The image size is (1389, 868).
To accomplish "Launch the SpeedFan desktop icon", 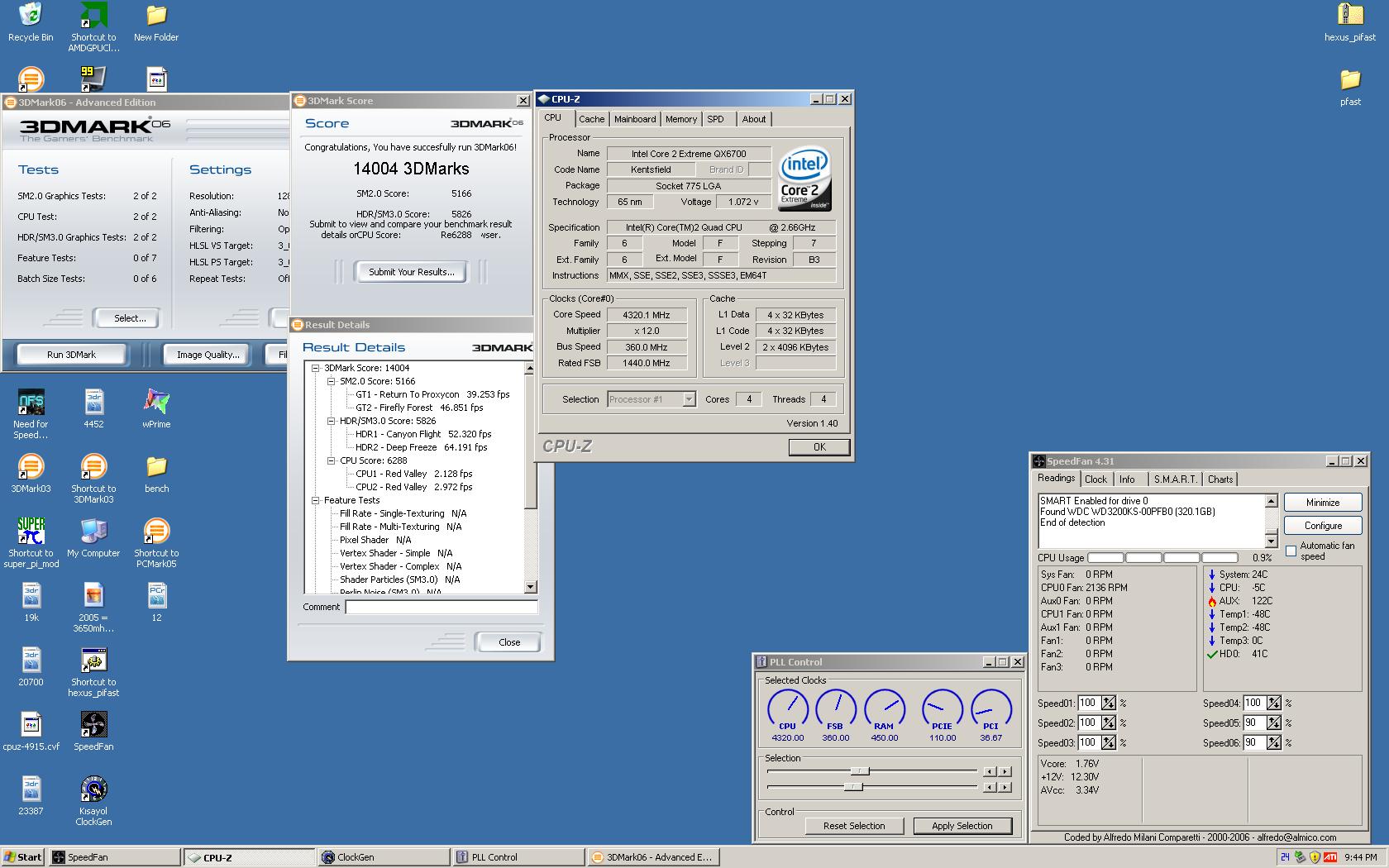I will pos(93,732).
